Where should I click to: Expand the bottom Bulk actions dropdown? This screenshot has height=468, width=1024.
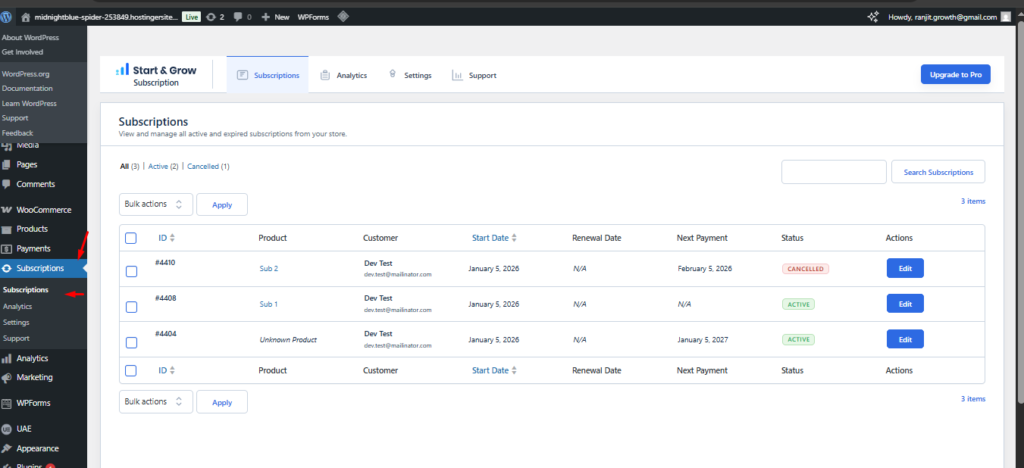(x=155, y=402)
